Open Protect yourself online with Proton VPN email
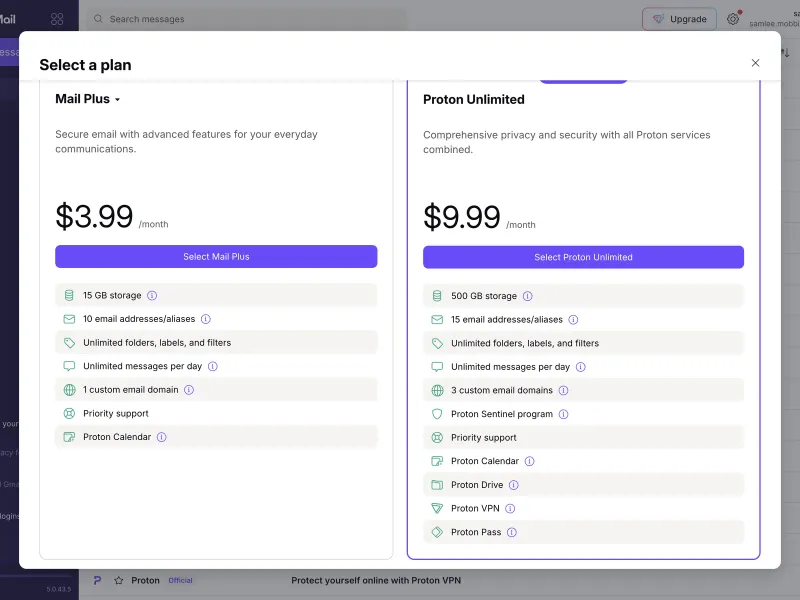 (x=376, y=581)
